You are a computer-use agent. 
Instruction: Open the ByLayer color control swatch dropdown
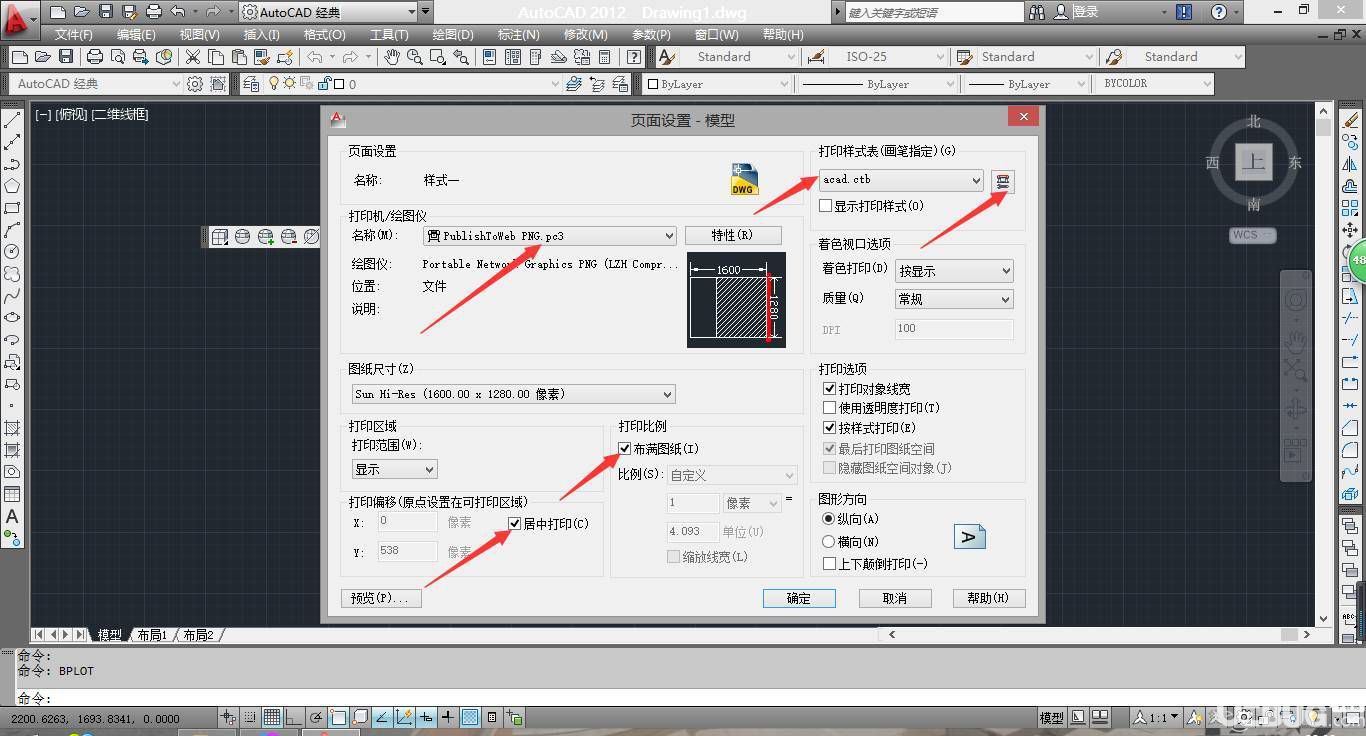(716, 84)
